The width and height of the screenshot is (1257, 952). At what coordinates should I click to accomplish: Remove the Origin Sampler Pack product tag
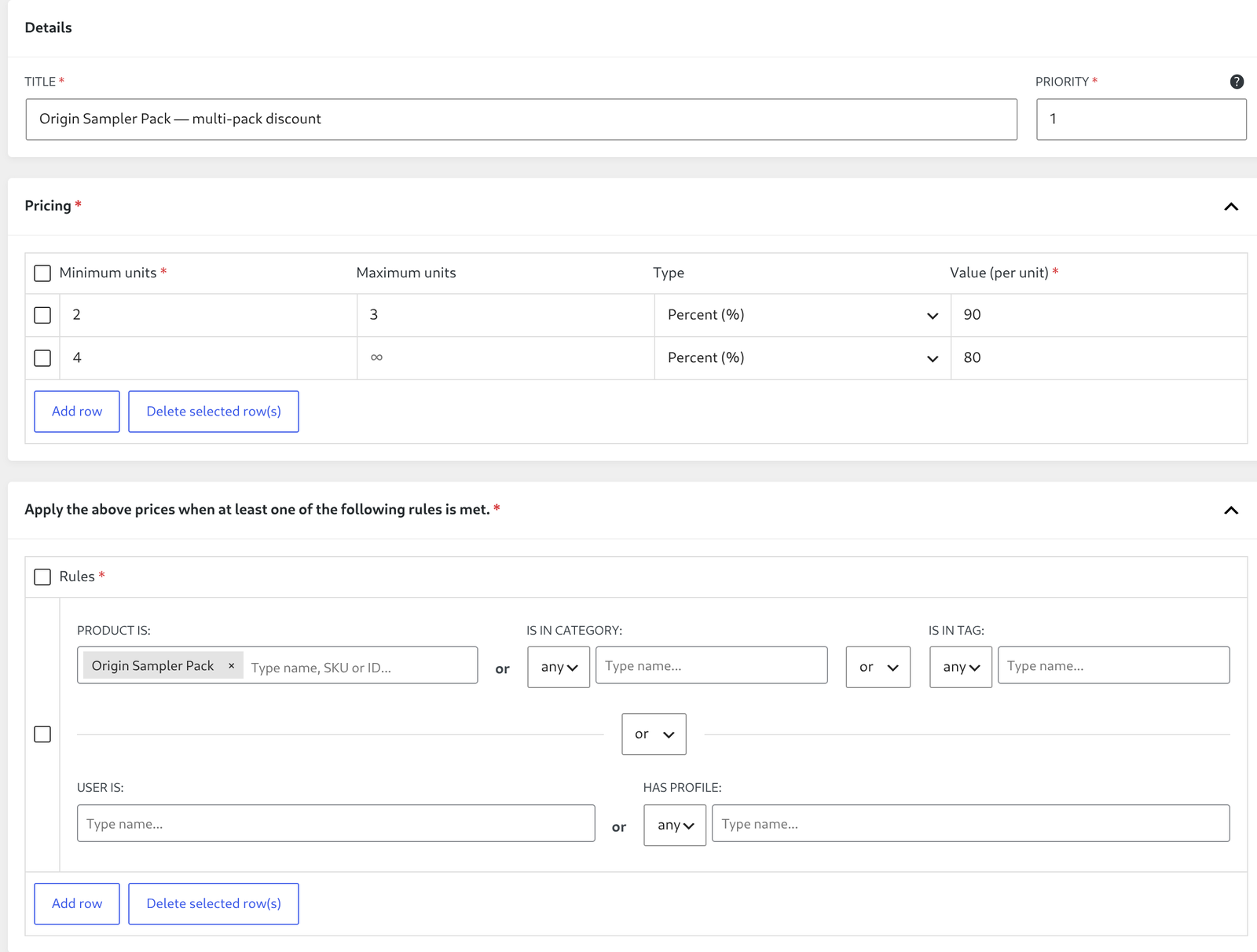(231, 666)
